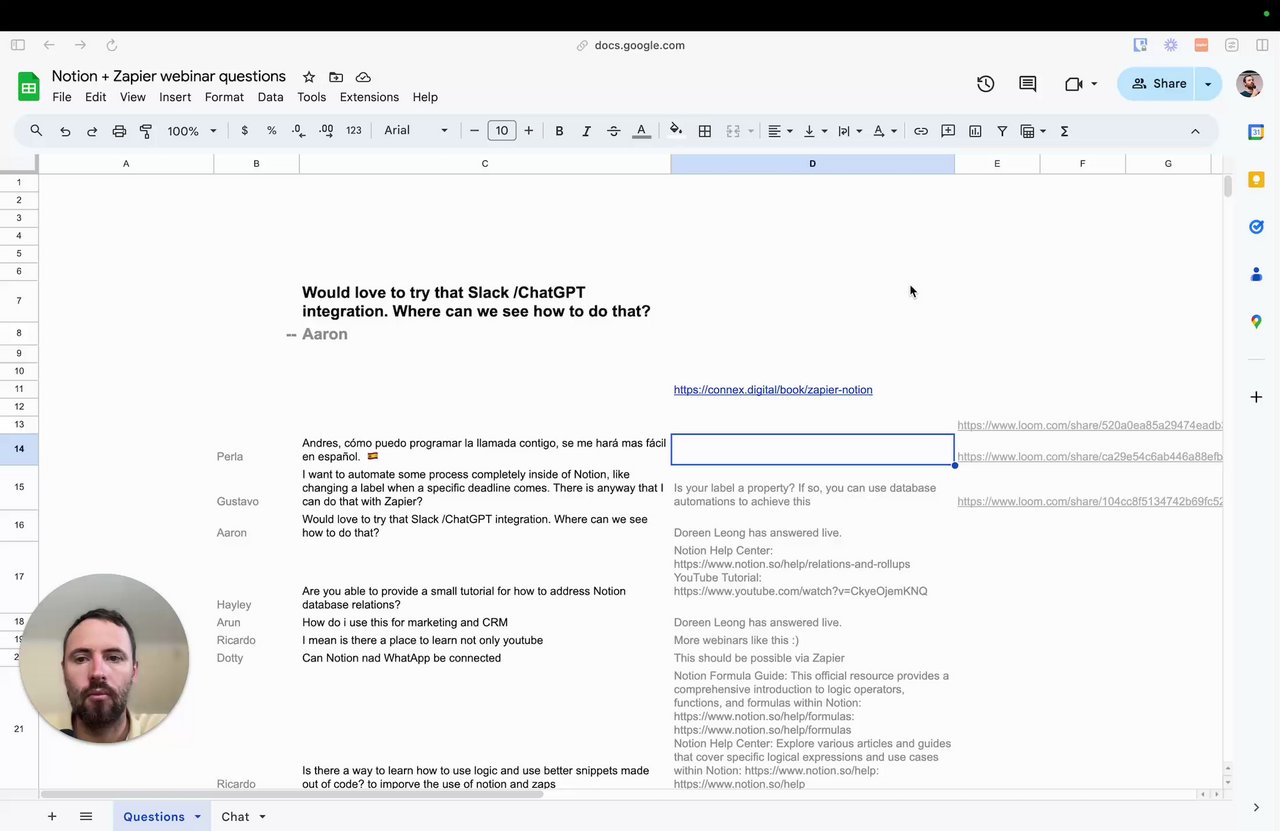The image size is (1280, 831).
Task: Switch to the Chat sheet tab
Action: (x=235, y=817)
